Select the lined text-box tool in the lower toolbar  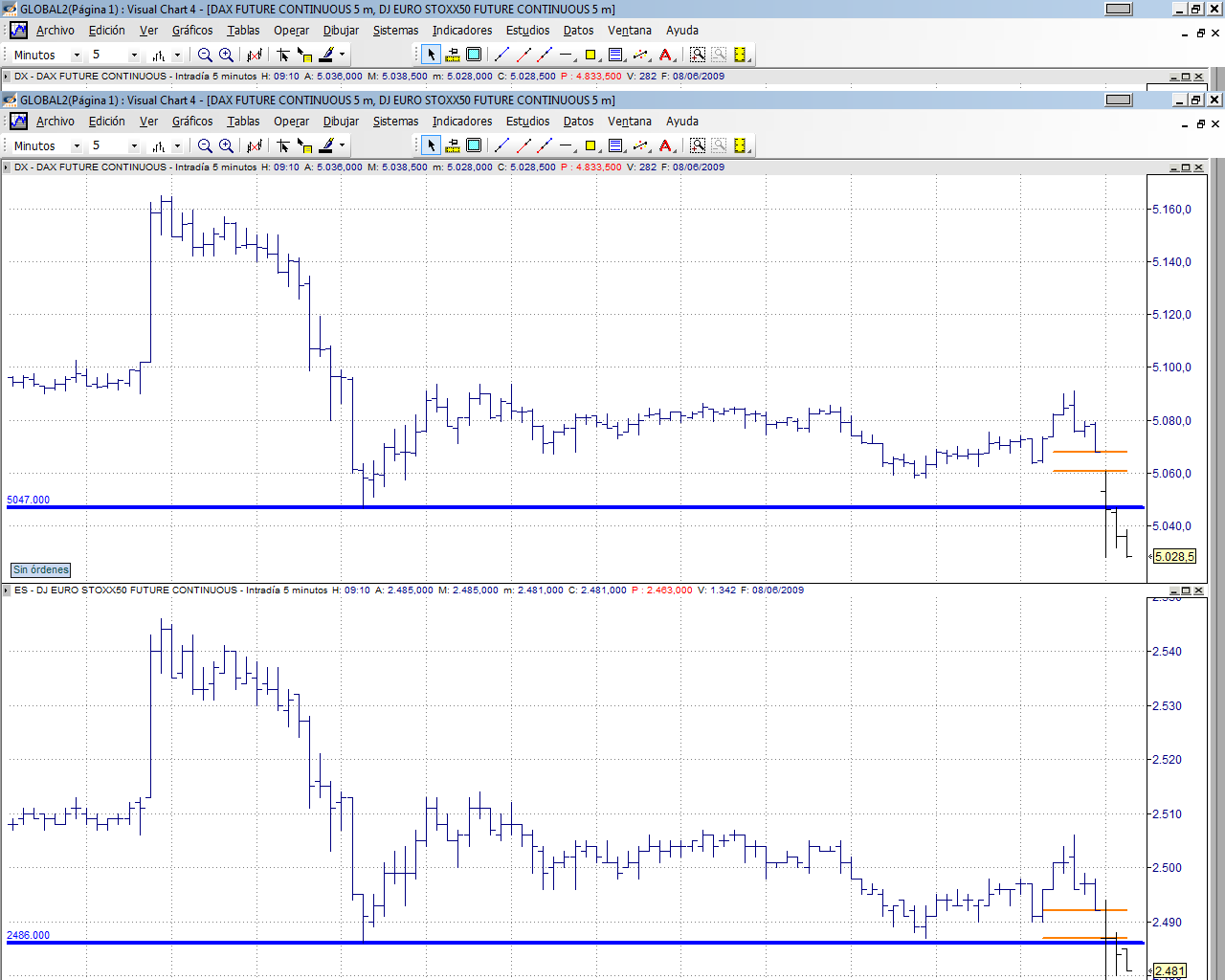[615, 145]
